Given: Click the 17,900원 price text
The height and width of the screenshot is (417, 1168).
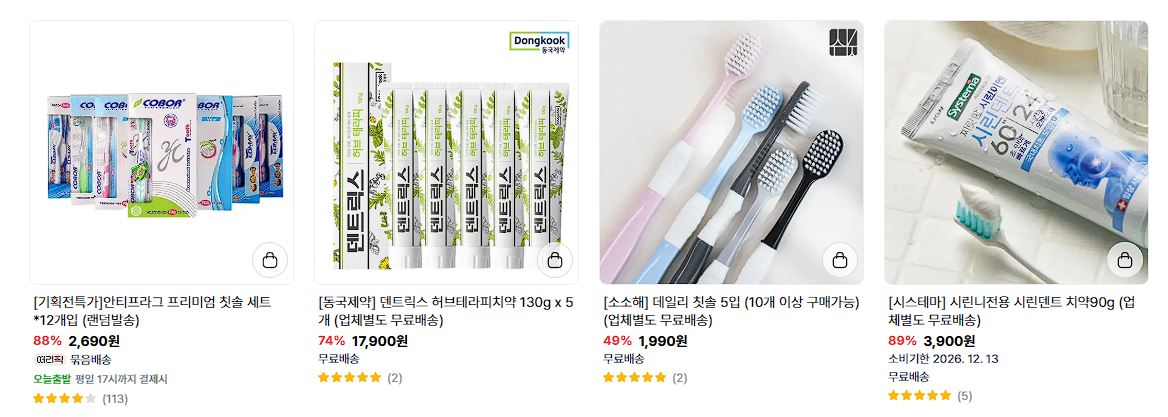Looking at the screenshot, I should click(x=380, y=341).
